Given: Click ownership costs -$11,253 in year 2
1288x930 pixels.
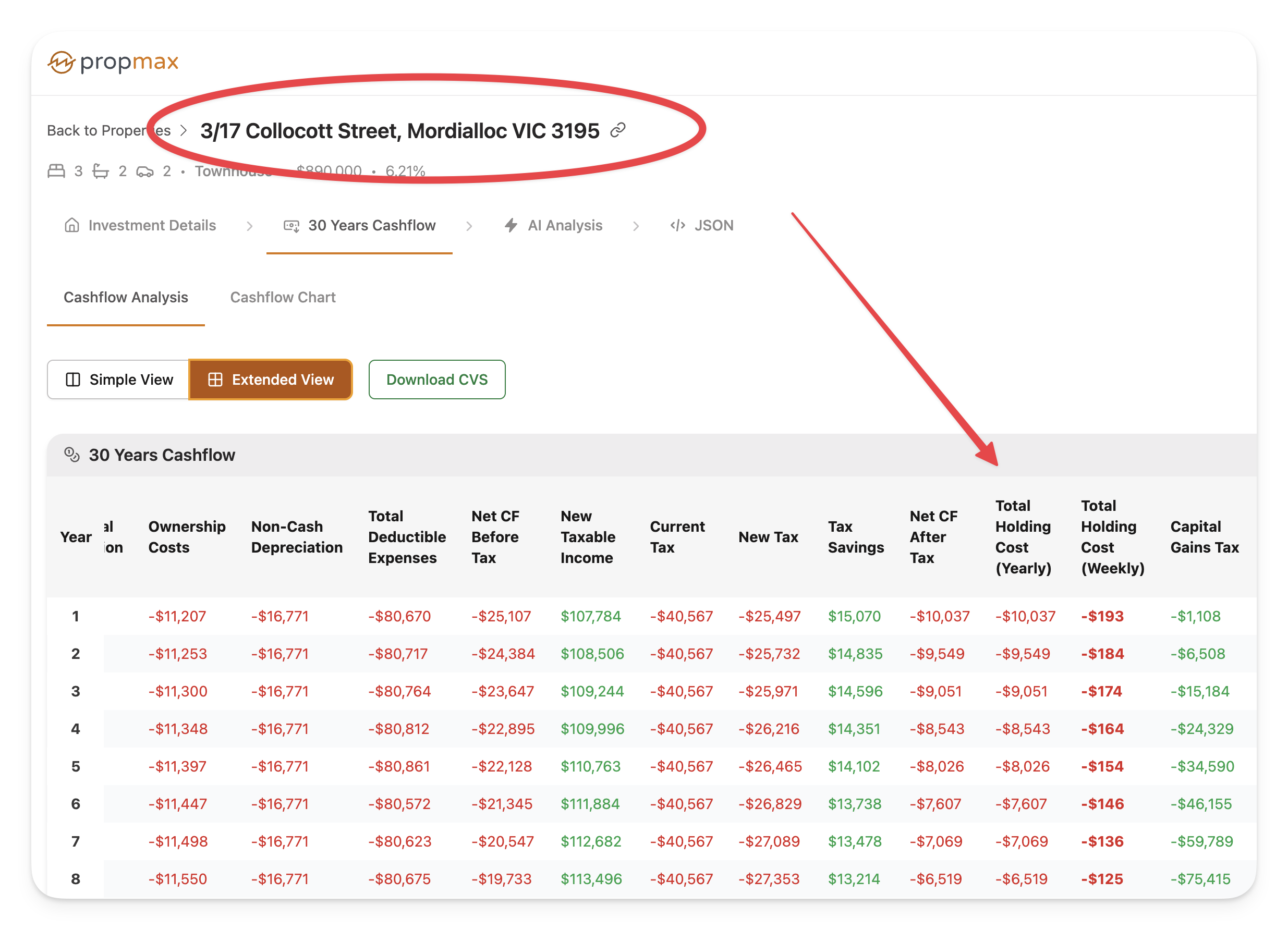Looking at the screenshot, I should [x=178, y=654].
